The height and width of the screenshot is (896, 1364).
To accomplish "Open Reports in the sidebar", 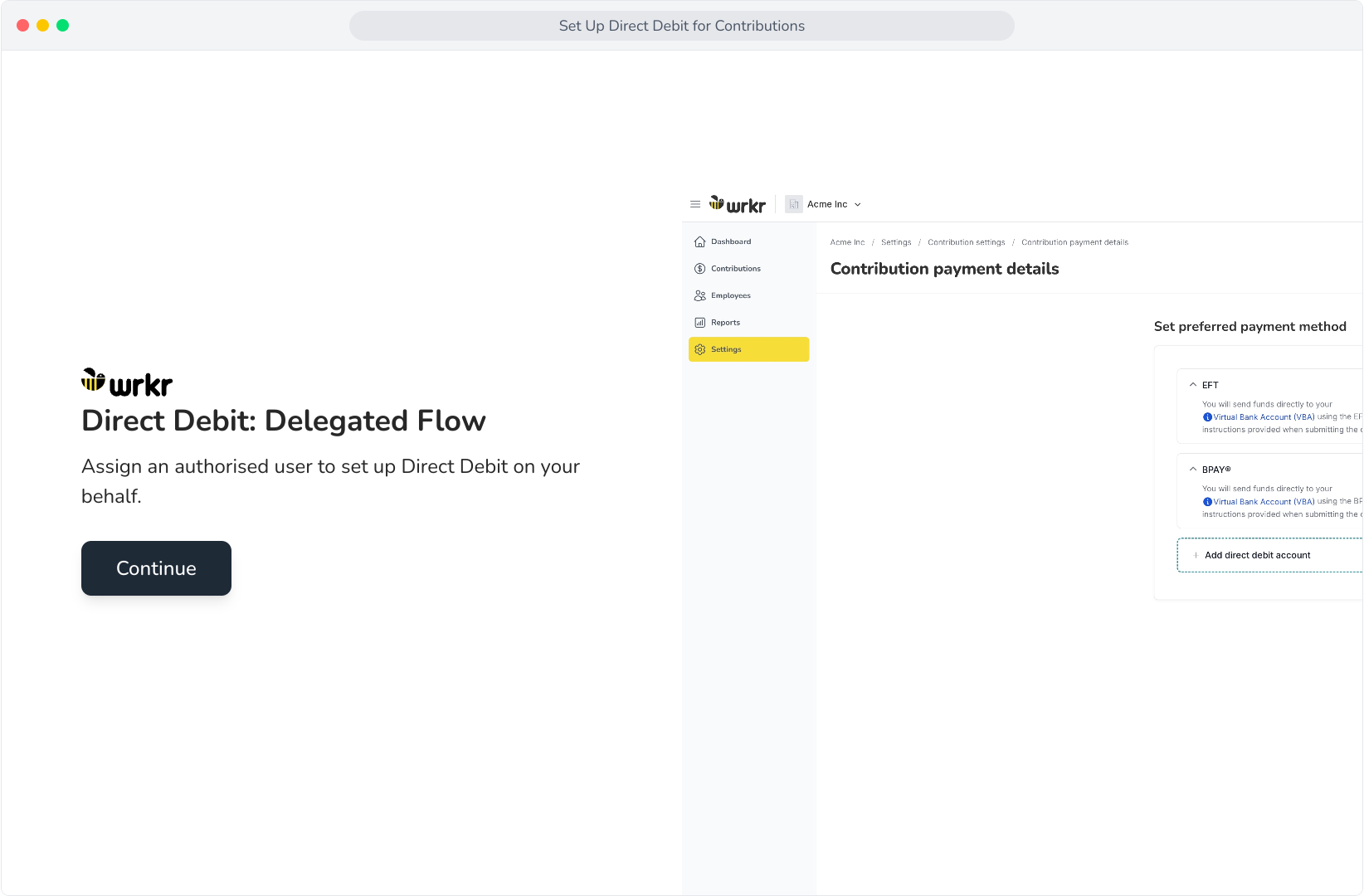I will (748, 323).
